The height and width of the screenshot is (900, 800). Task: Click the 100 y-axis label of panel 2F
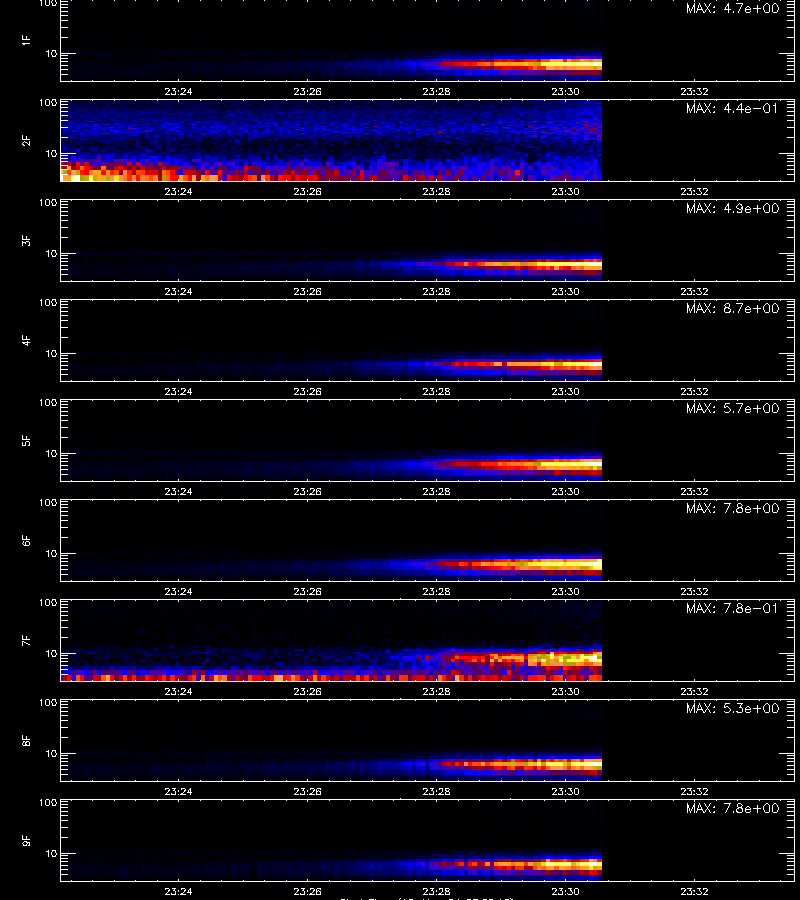(x=48, y=103)
